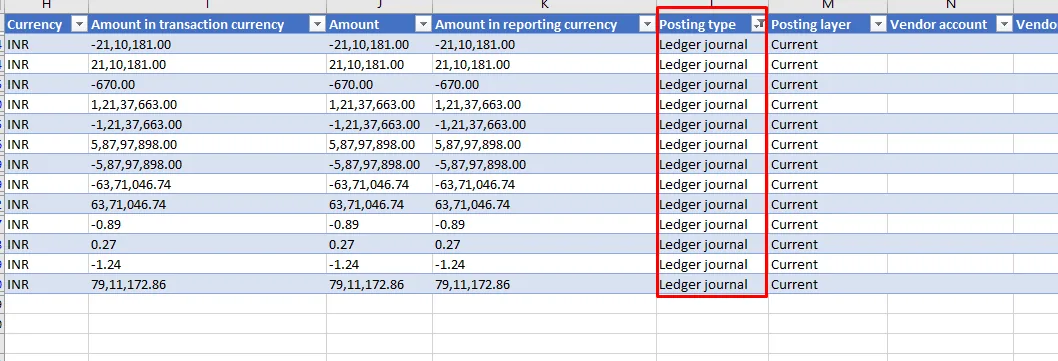Select Current cell in the 63,71,046.74 row
1058x361 pixels.
828,204
